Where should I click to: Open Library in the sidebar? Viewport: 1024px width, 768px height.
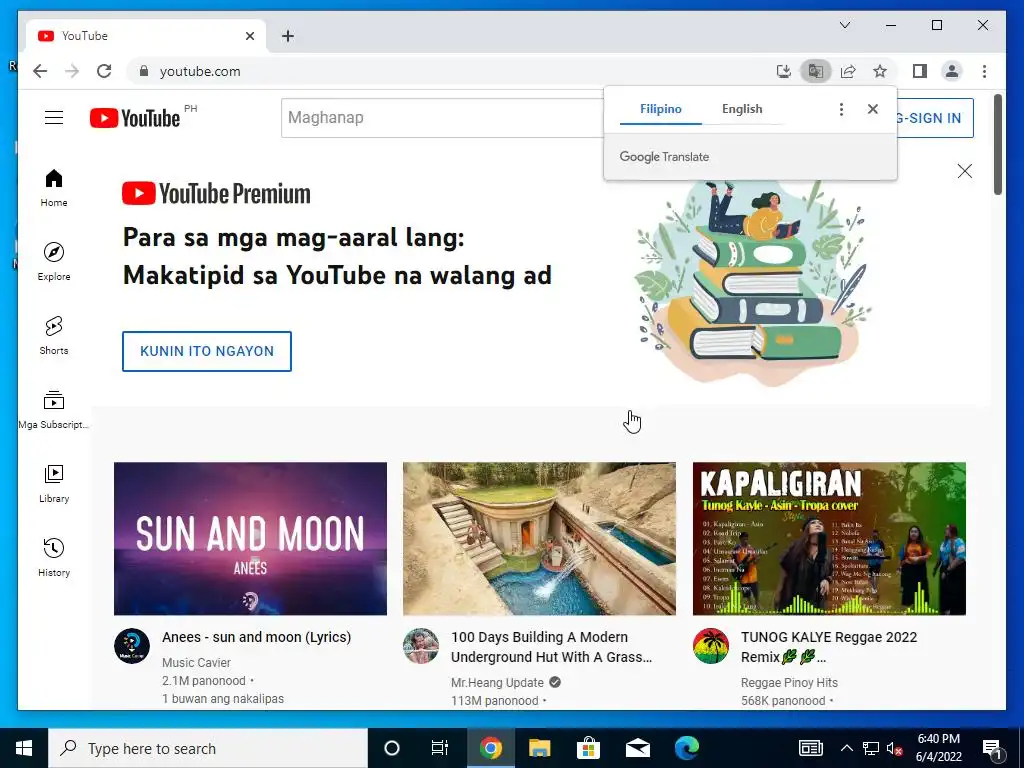pyautogui.click(x=54, y=483)
